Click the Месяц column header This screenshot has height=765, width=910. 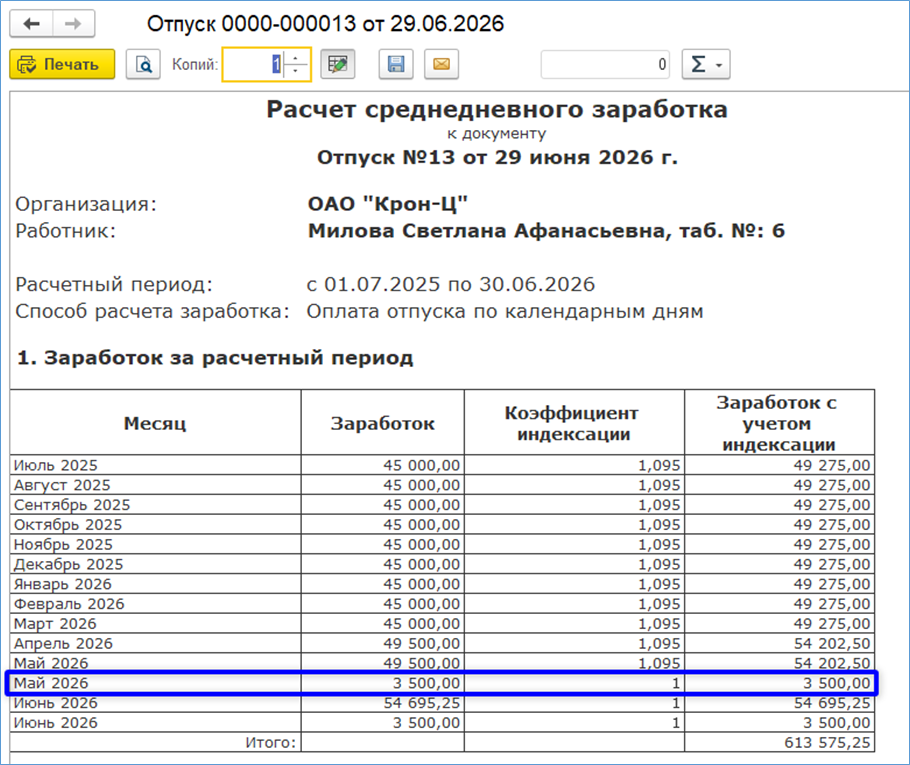click(155, 423)
